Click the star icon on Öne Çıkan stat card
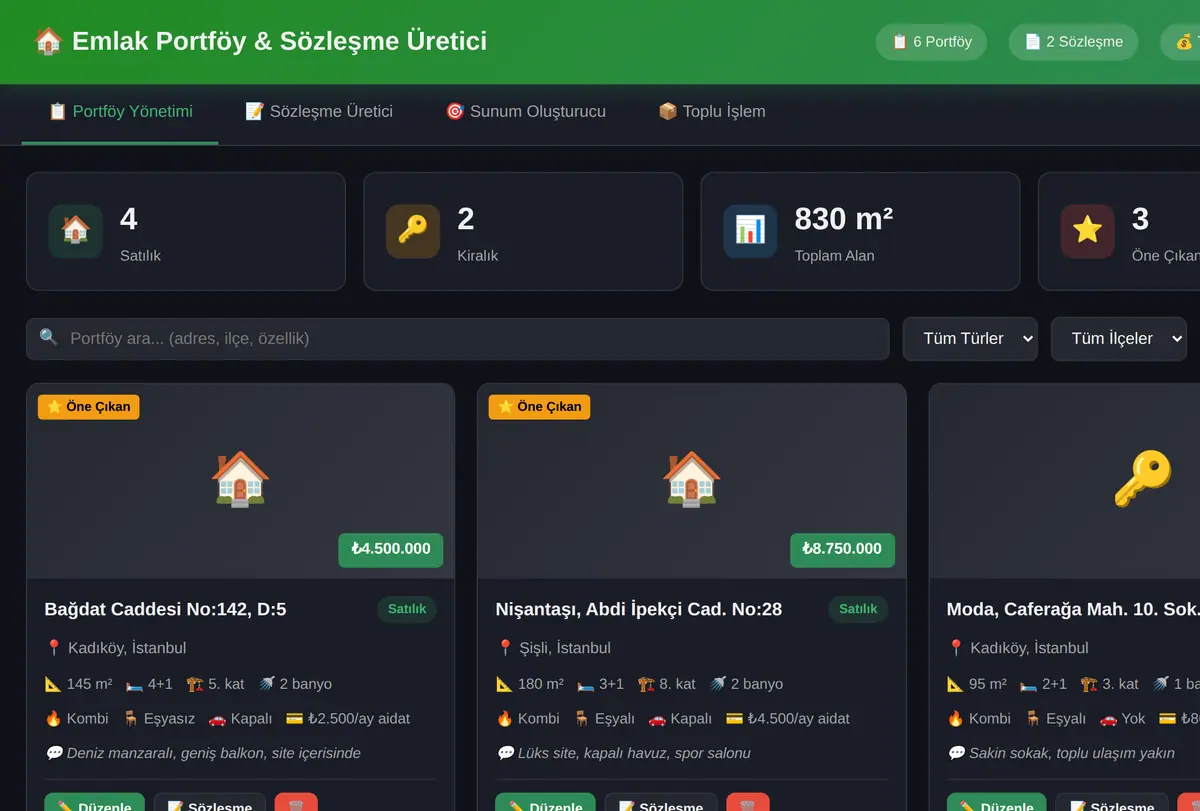 click(x=1088, y=231)
